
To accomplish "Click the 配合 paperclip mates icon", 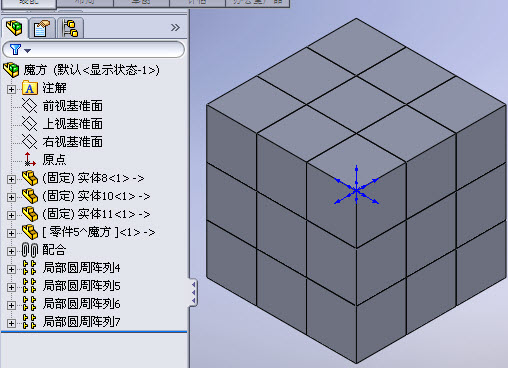I will coord(30,250).
